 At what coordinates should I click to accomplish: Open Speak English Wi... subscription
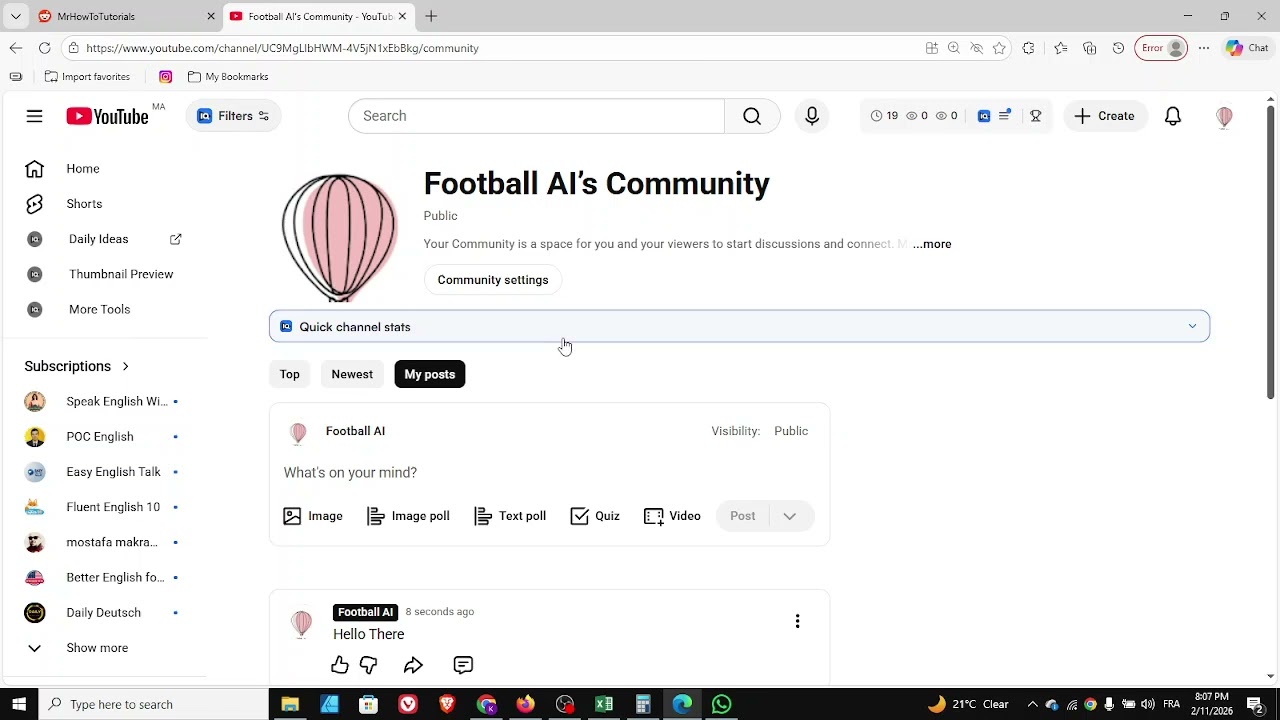coord(104,401)
